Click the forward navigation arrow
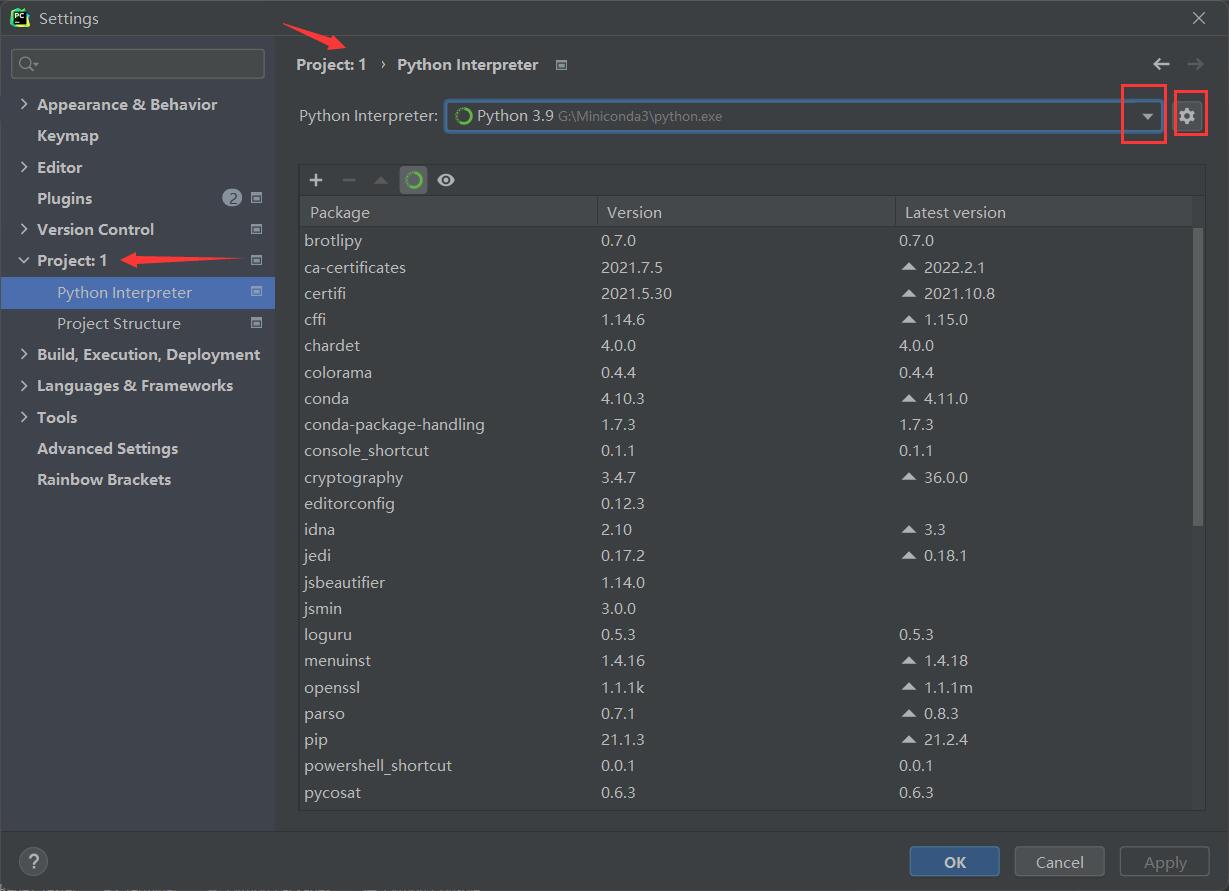1229x891 pixels. coord(1195,64)
